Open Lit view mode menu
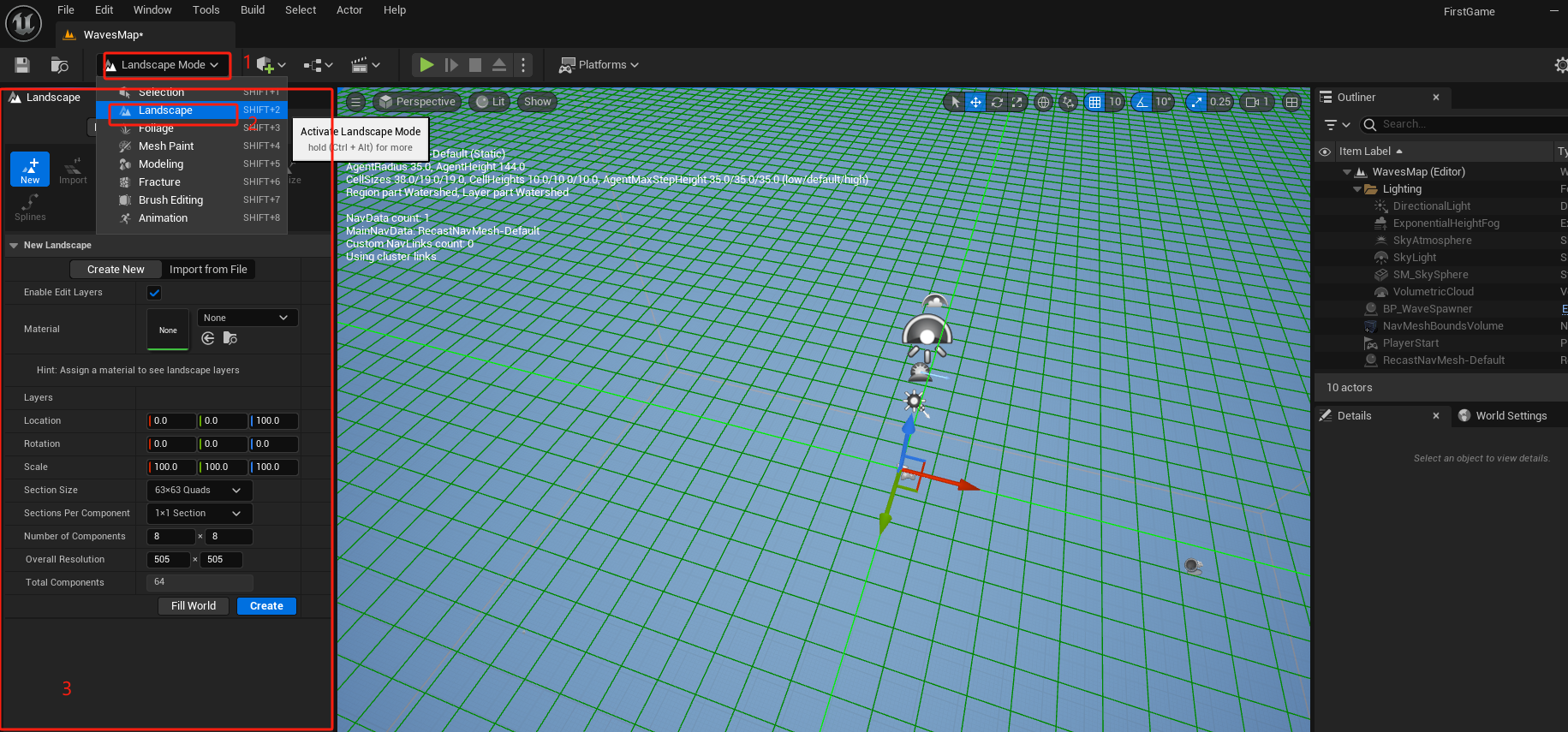Viewport: 1568px width, 732px height. 490,102
